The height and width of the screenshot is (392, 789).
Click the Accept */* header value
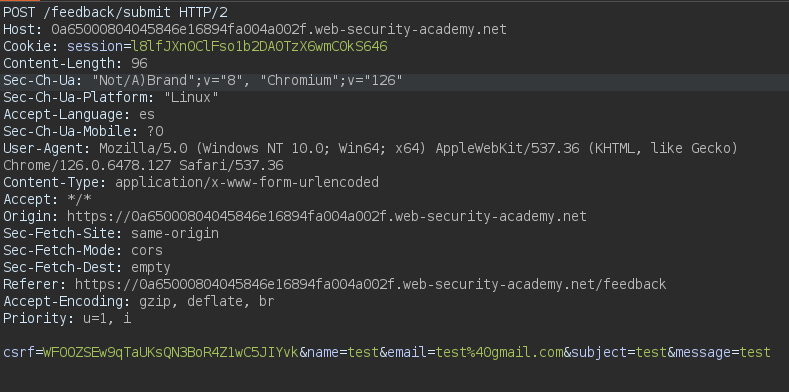click(80, 200)
